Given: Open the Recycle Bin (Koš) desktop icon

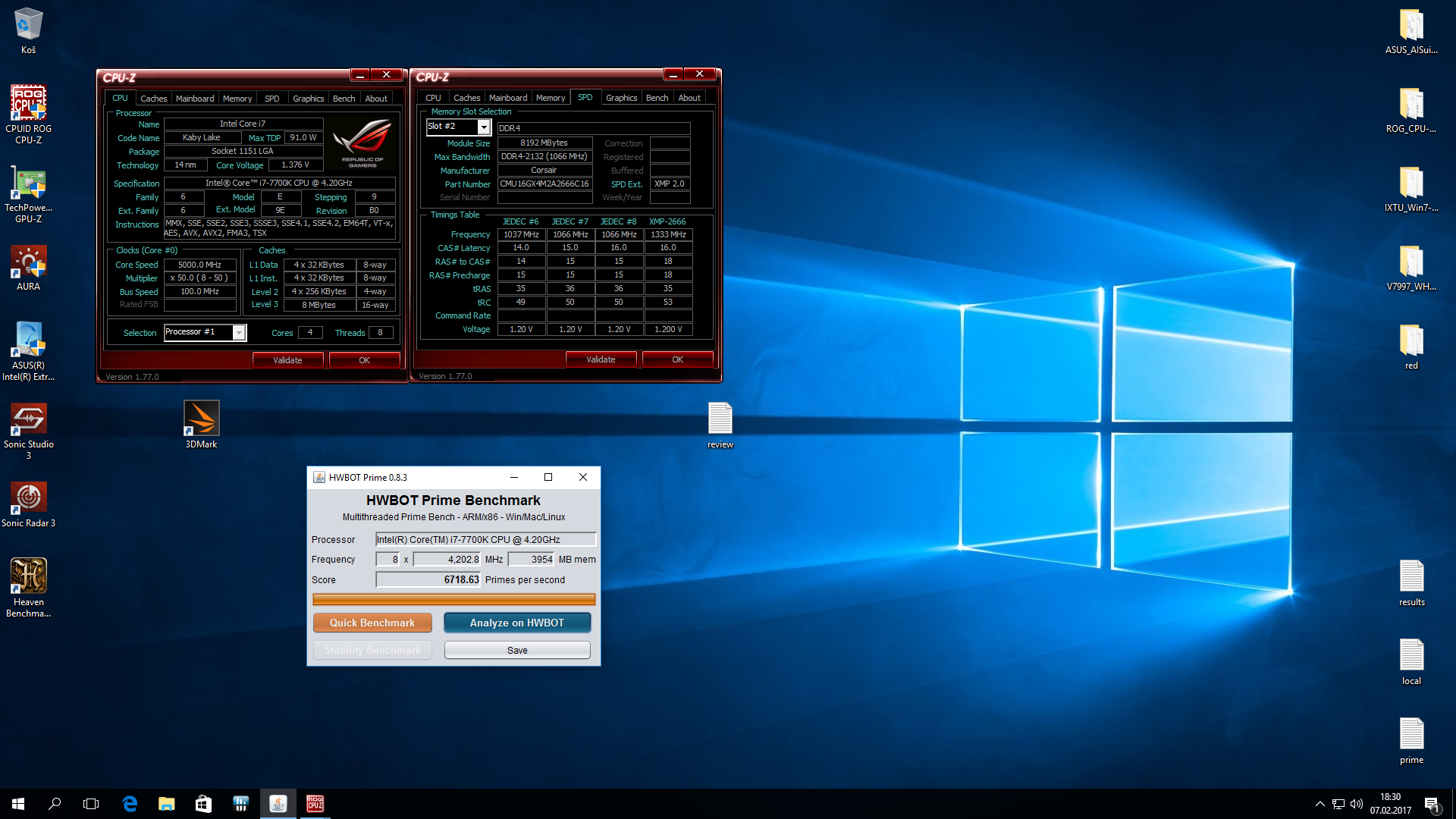Looking at the screenshot, I should [x=28, y=30].
